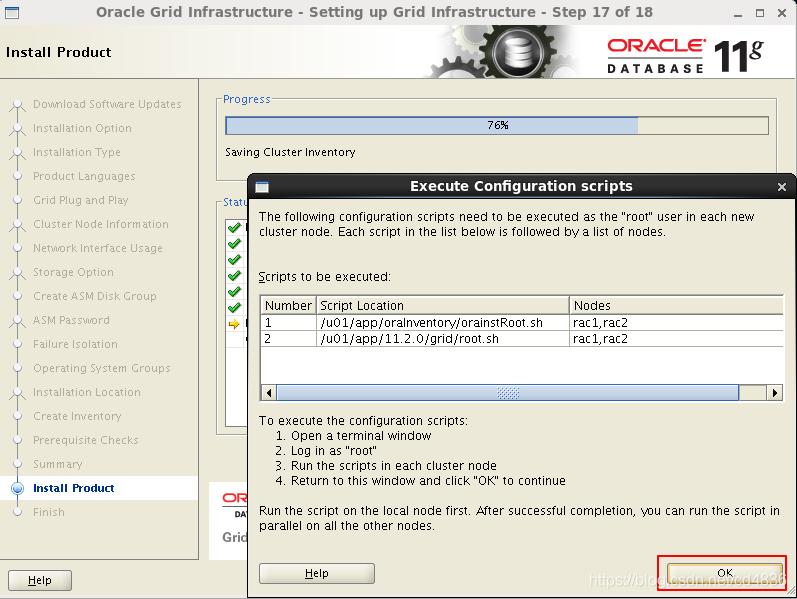Click Help button in the scripts dialog
This screenshot has height=599, width=797.
click(317, 573)
